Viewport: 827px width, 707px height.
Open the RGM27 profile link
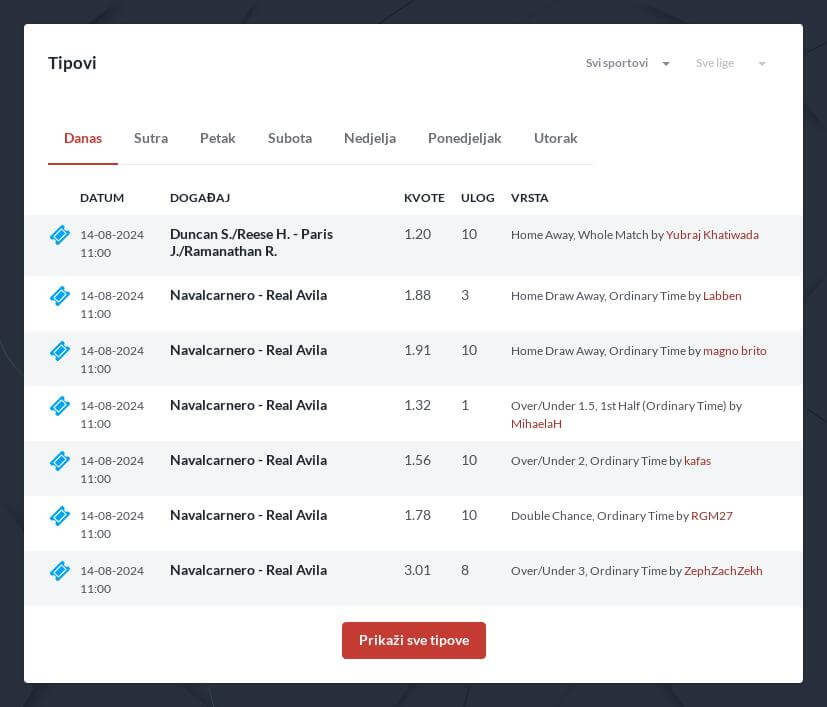[x=711, y=515]
